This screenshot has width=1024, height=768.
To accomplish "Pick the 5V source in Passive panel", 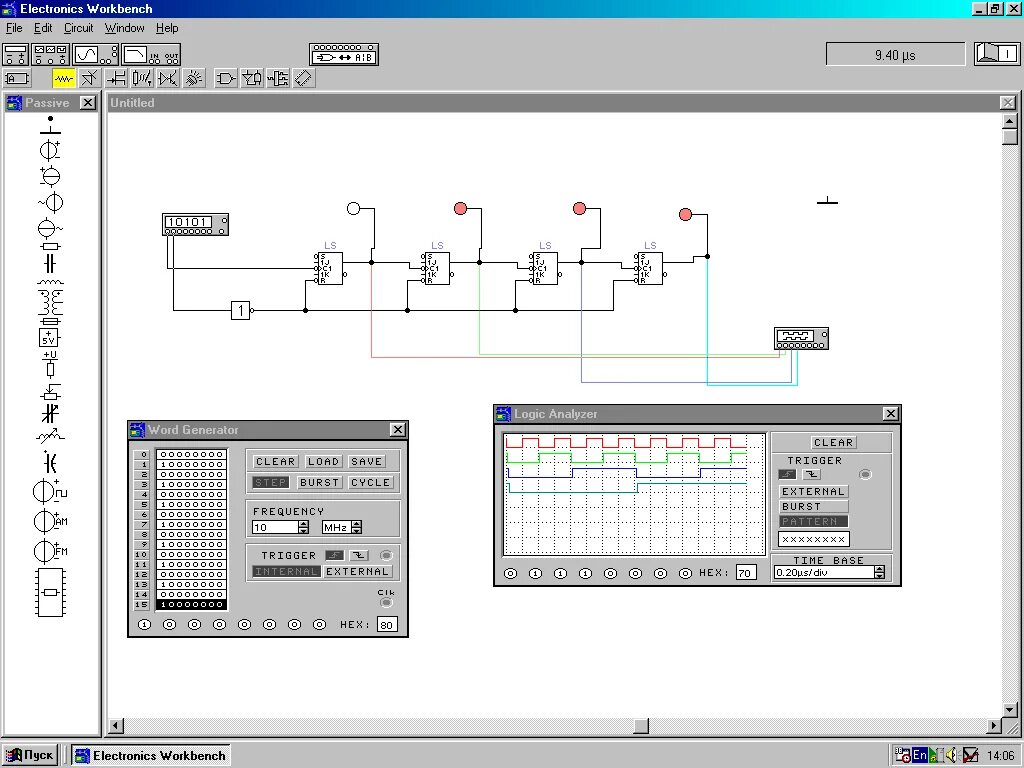I will coord(49,338).
